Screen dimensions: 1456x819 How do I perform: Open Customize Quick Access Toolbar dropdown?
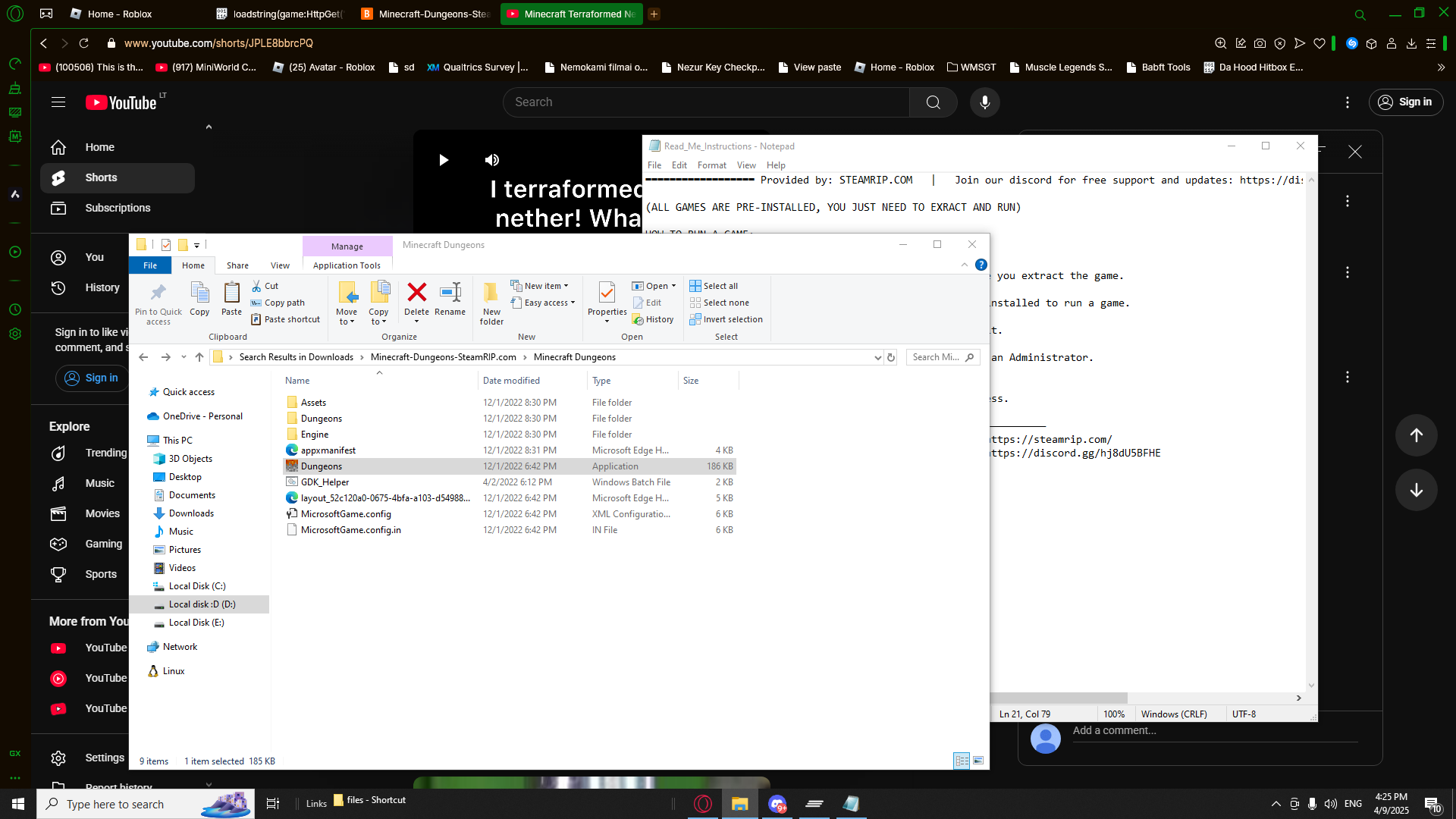click(x=196, y=245)
